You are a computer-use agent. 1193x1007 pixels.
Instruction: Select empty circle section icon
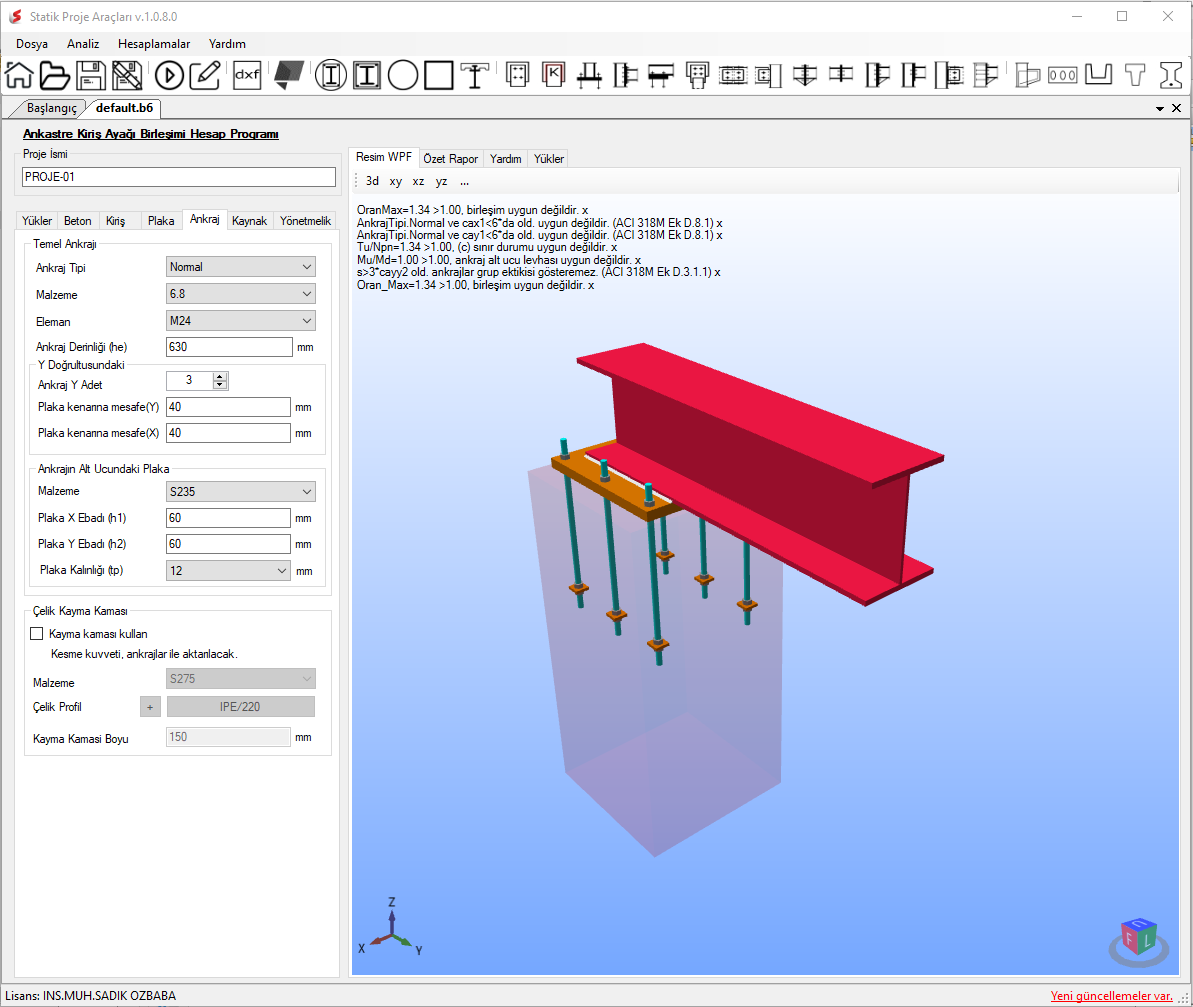[403, 75]
